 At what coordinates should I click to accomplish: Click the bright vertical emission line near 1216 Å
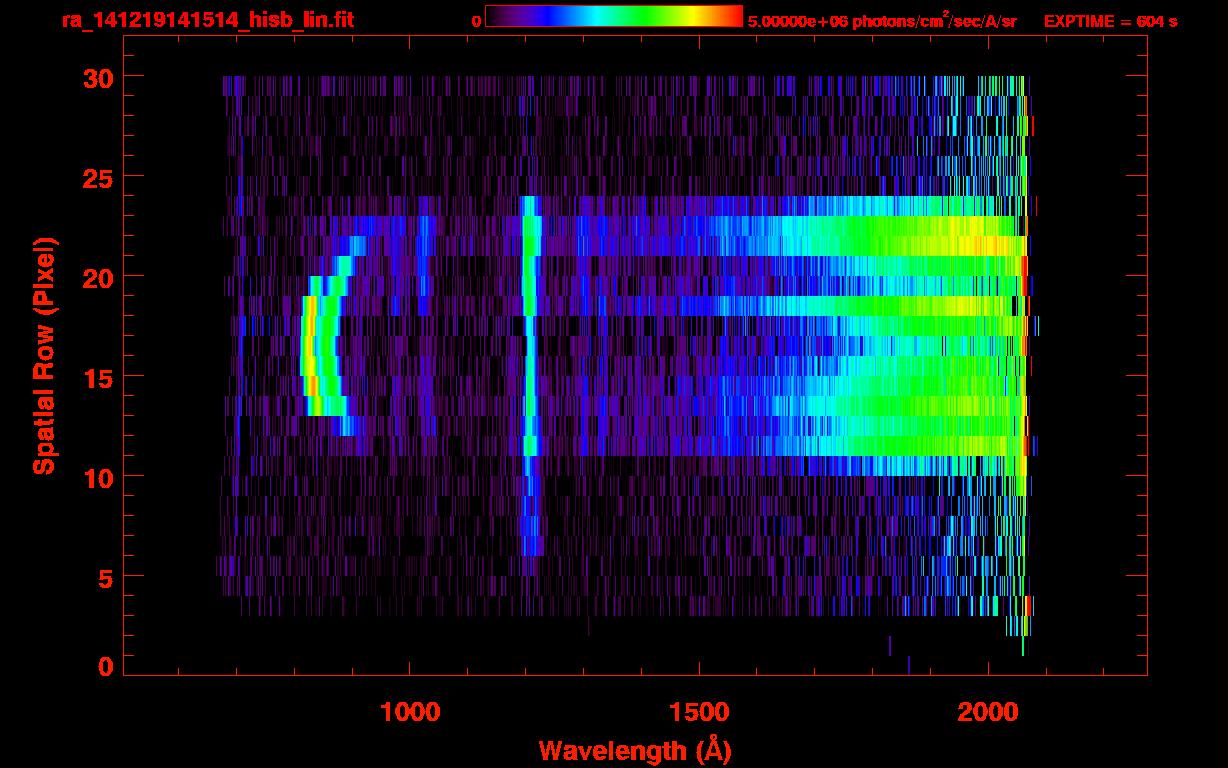(530, 375)
